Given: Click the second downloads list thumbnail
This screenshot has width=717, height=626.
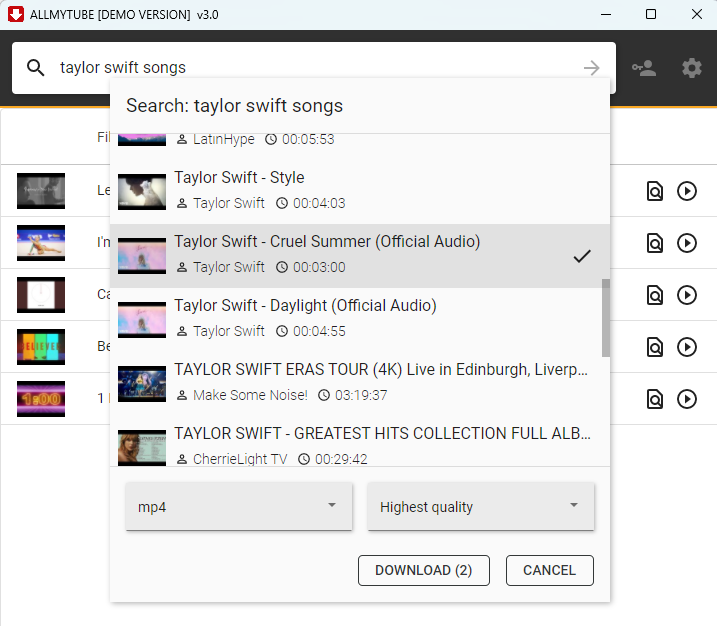Looking at the screenshot, I should coord(41,243).
